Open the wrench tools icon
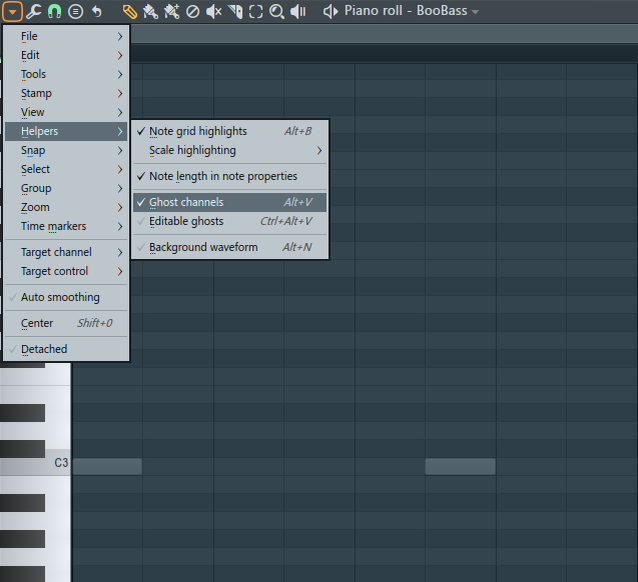This screenshot has height=582, width=638. point(33,11)
